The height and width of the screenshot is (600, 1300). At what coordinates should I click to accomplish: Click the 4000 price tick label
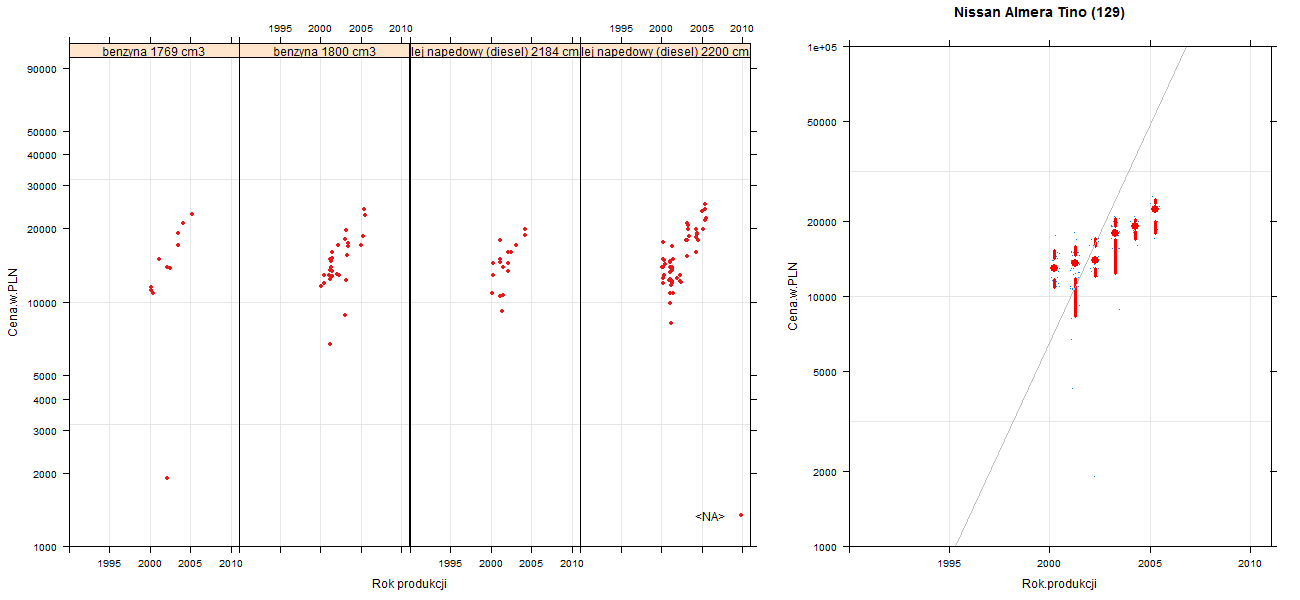coord(47,400)
